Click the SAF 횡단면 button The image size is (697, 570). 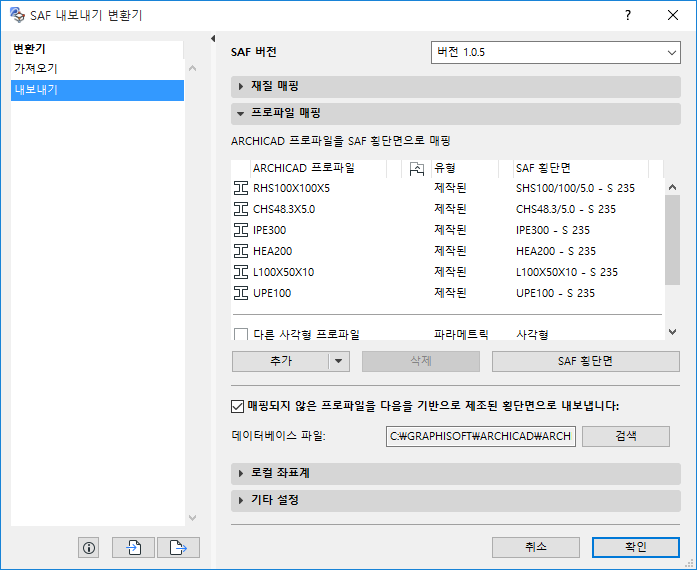pyautogui.click(x=585, y=361)
